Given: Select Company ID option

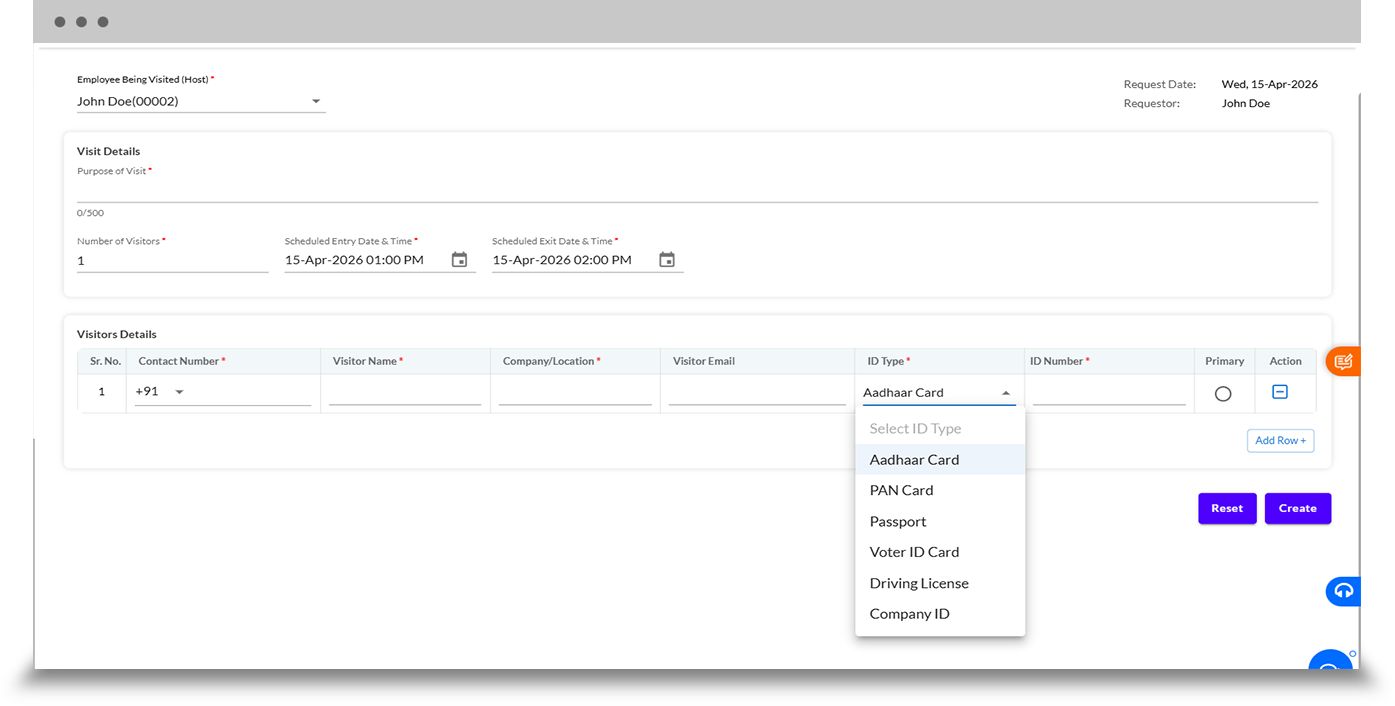Looking at the screenshot, I should (x=909, y=614).
